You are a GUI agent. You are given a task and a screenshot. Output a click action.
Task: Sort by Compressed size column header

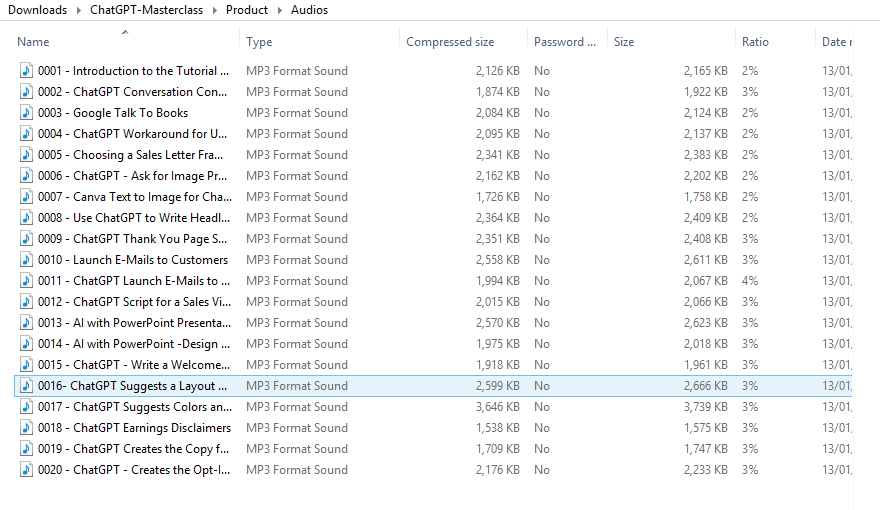[450, 42]
